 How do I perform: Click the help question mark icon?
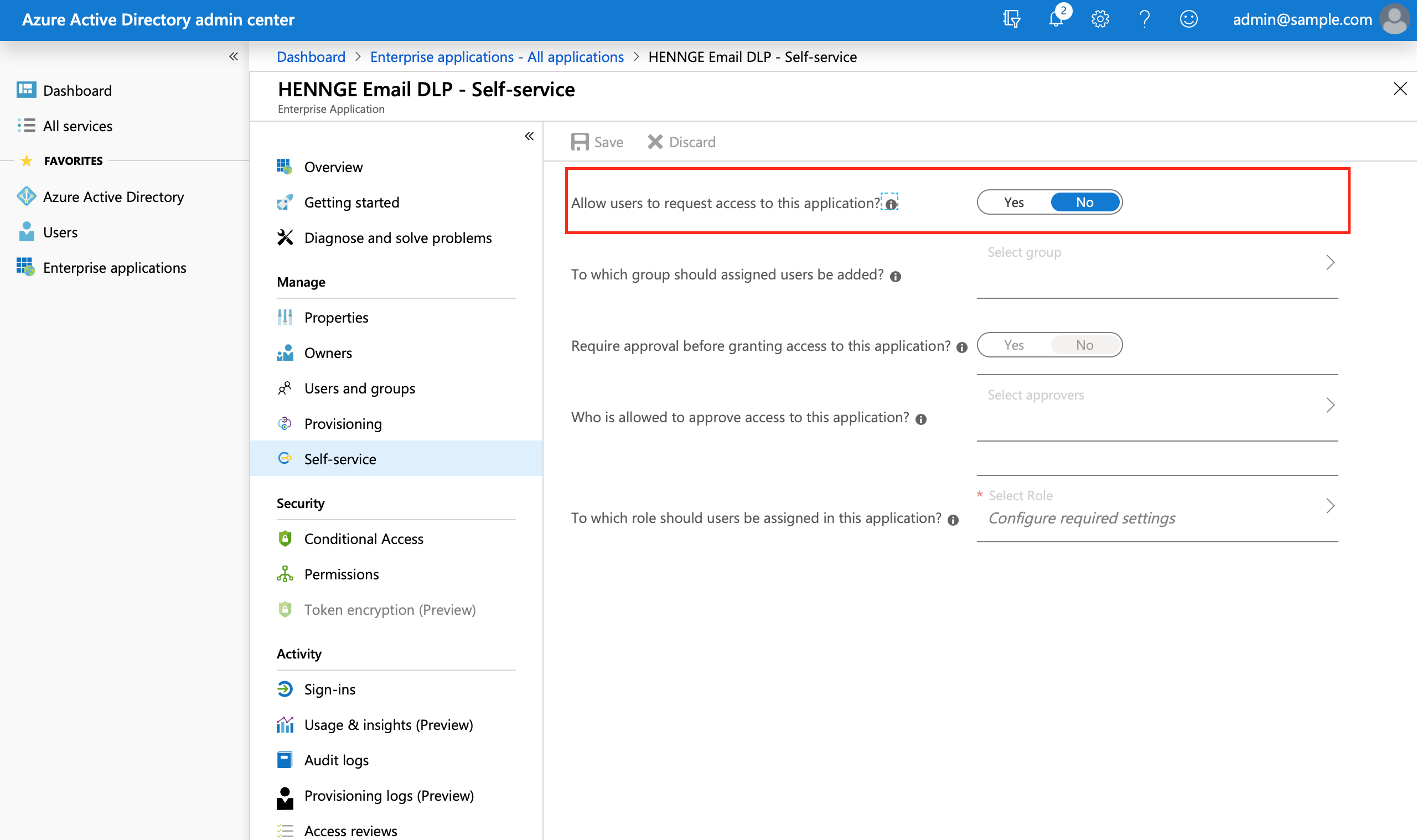(x=1144, y=19)
